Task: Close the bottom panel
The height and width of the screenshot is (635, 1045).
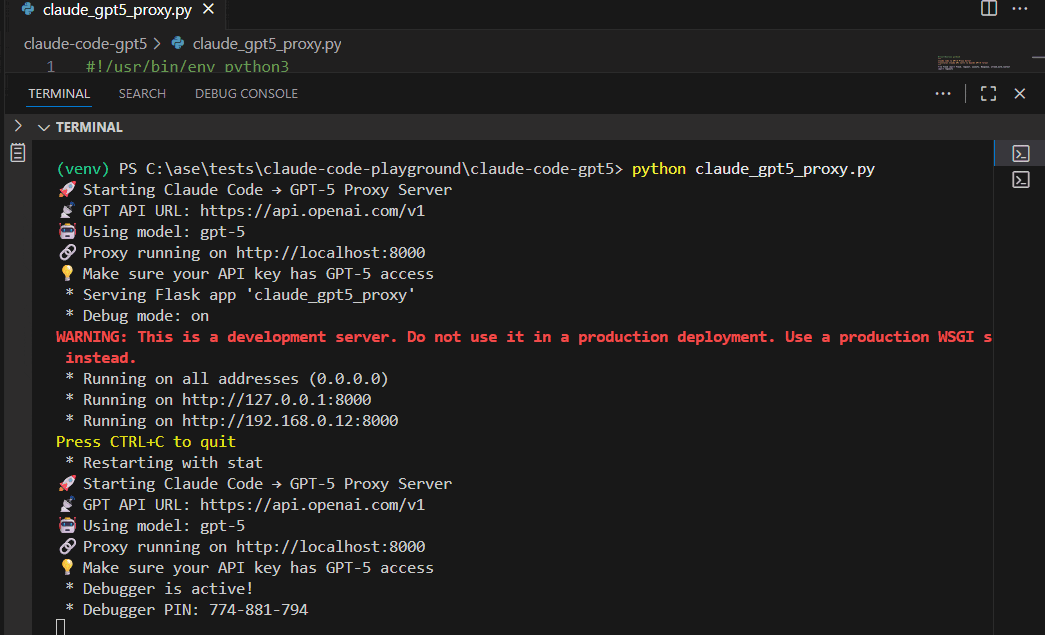Action: [x=1020, y=94]
